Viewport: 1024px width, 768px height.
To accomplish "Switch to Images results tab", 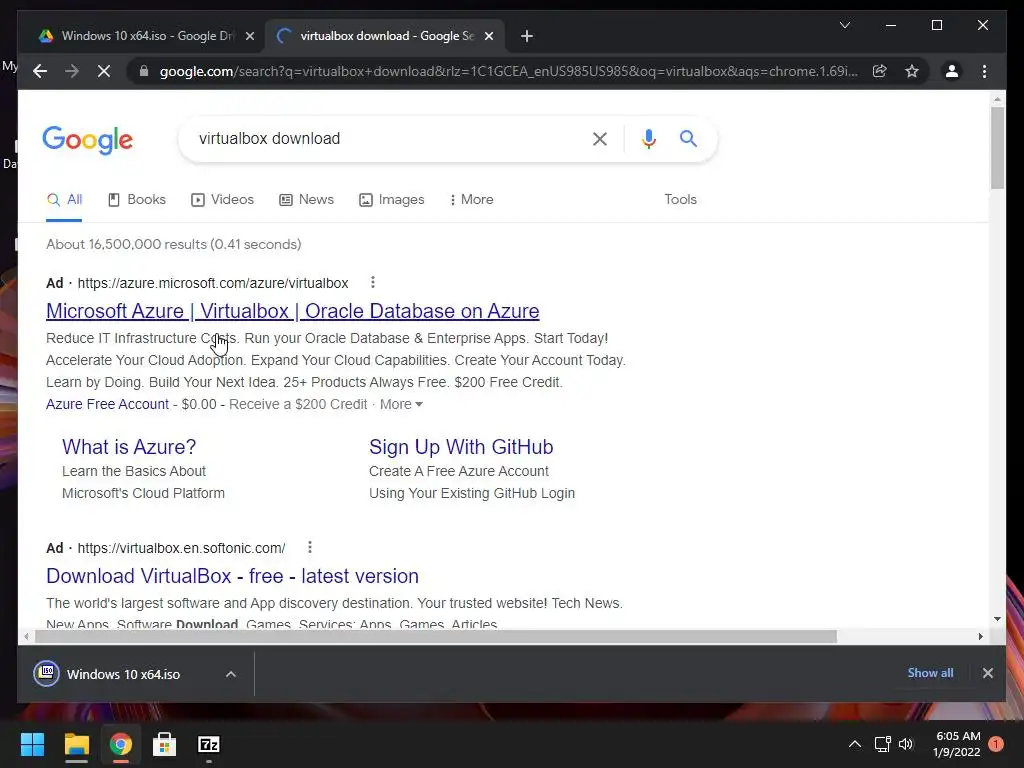I will point(392,200).
